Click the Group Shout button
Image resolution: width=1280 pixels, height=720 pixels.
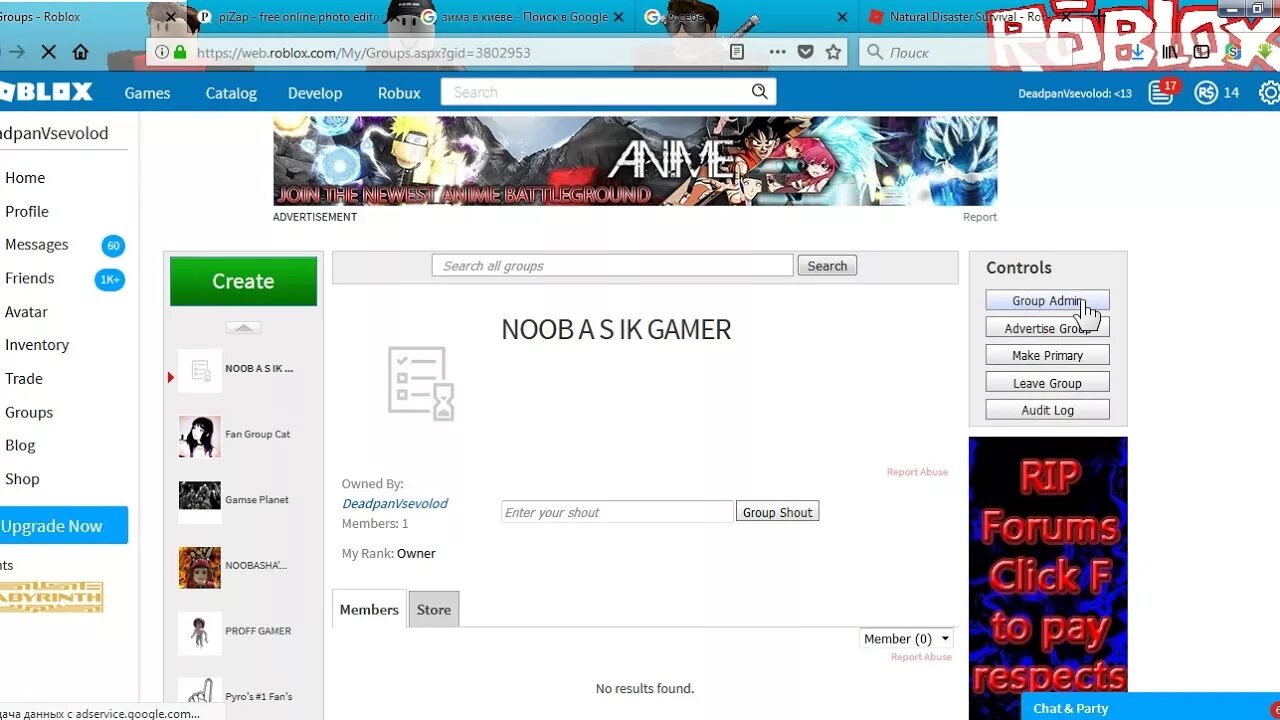777,512
